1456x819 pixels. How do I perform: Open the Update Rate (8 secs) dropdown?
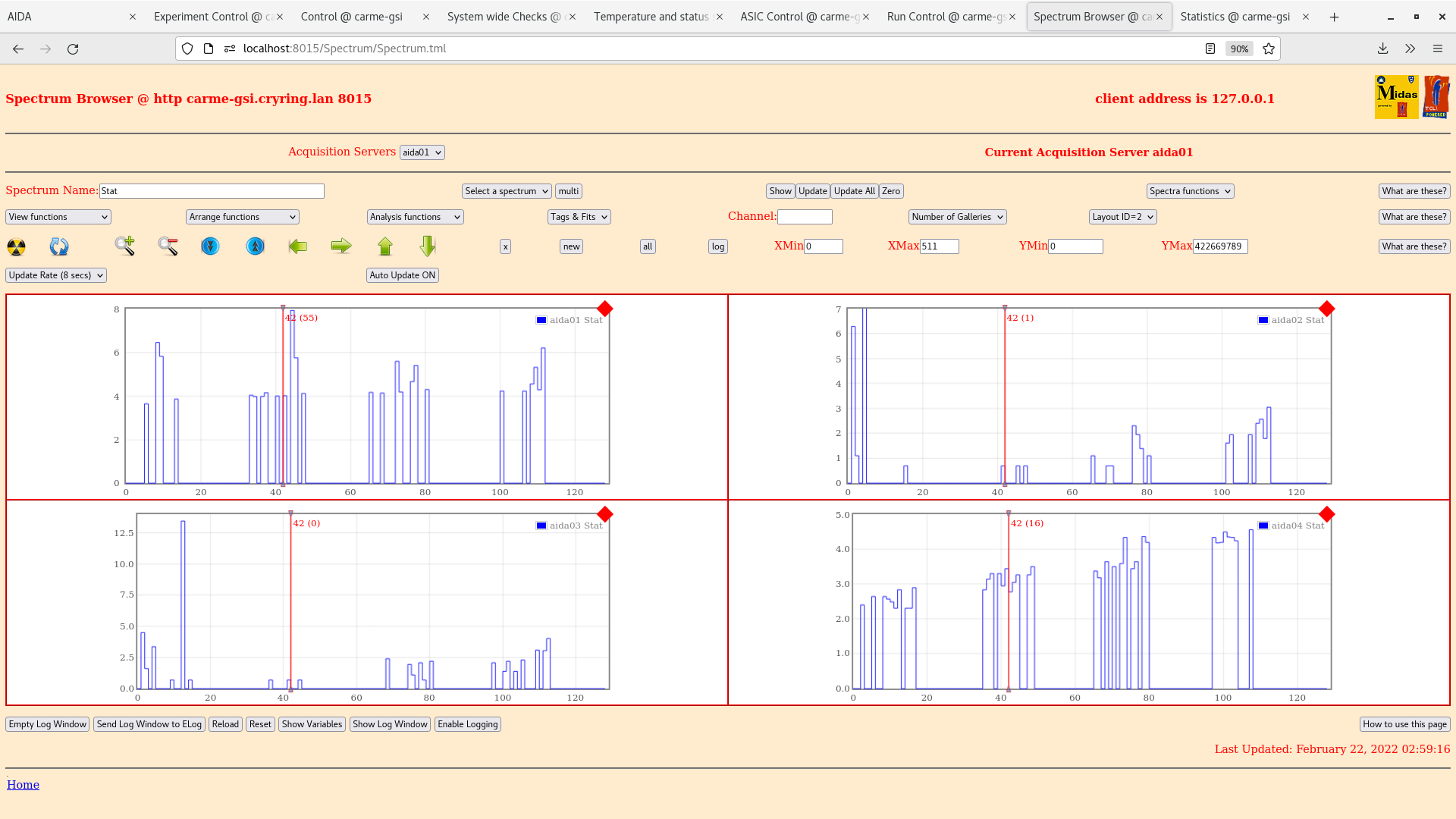pos(55,275)
